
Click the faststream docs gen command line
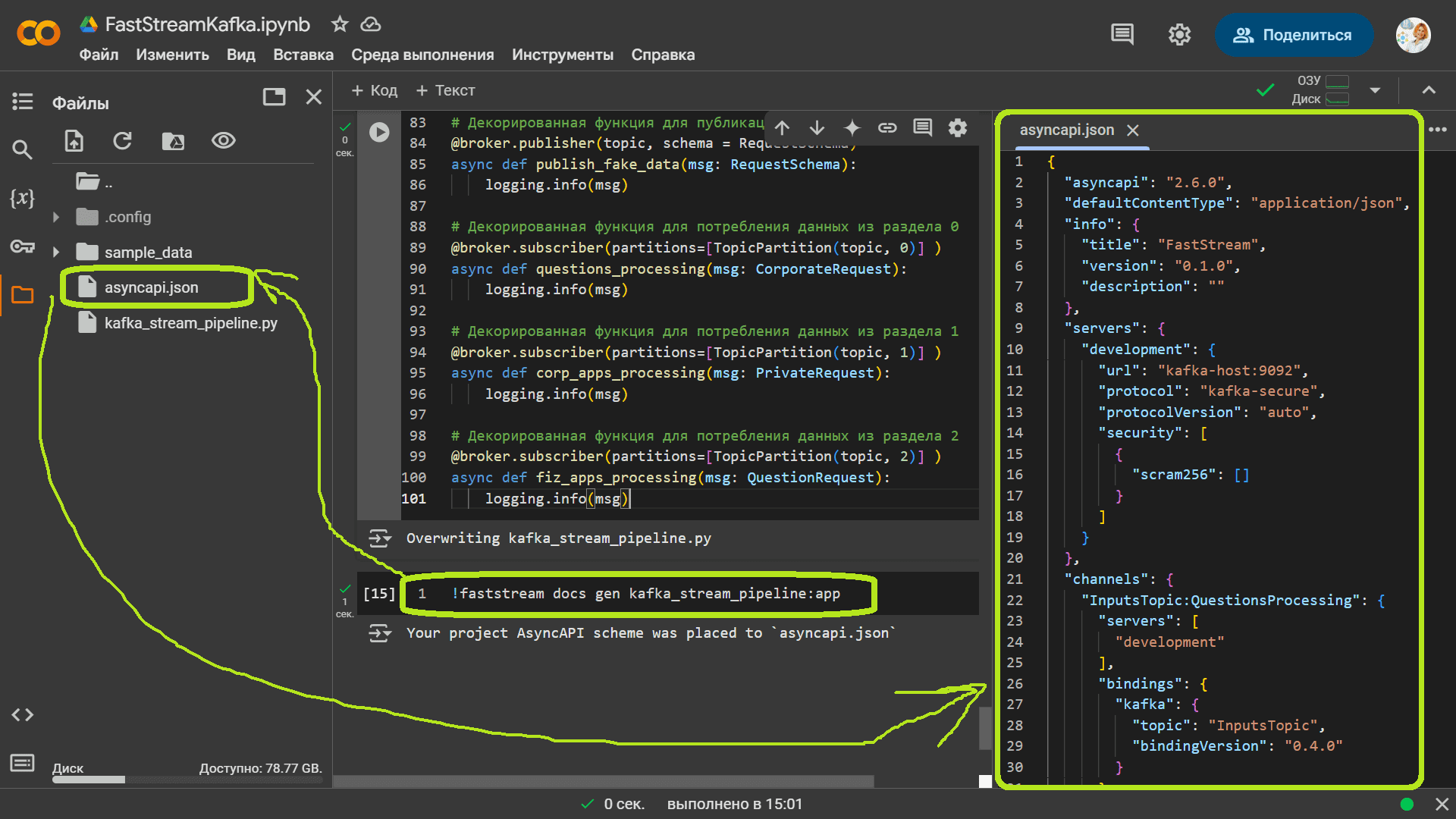pyautogui.click(x=646, y=594)
